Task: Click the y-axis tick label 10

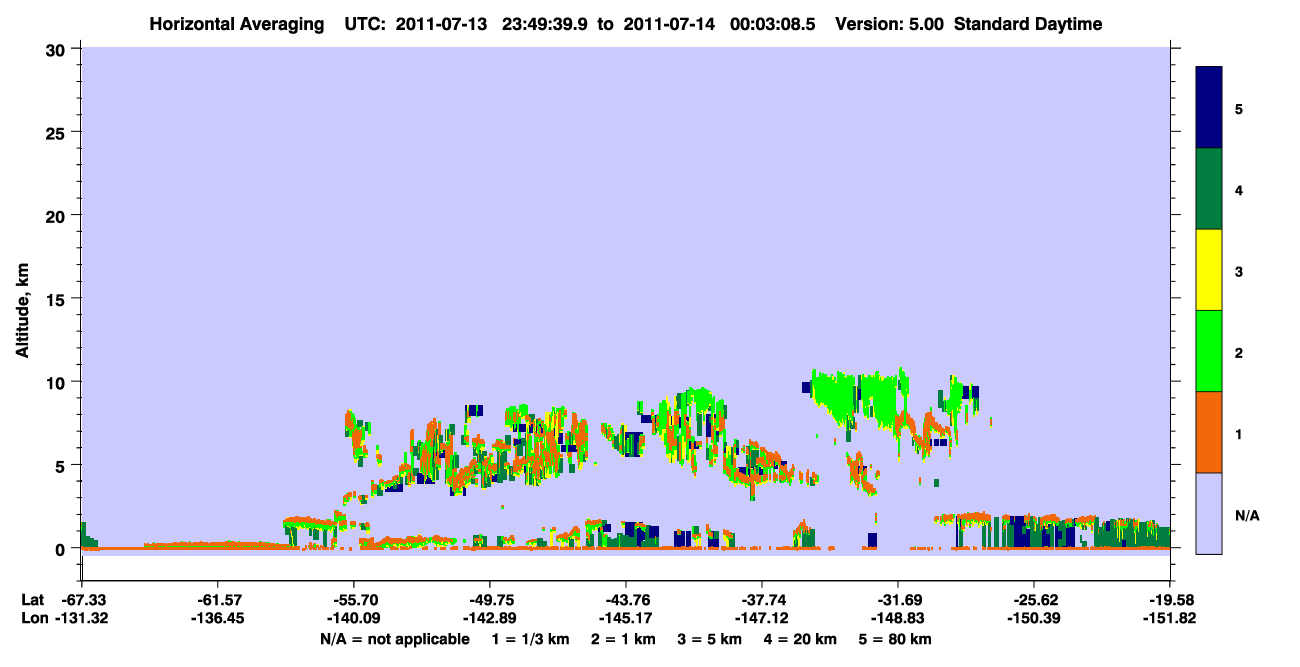Action: tap(56, 382)
